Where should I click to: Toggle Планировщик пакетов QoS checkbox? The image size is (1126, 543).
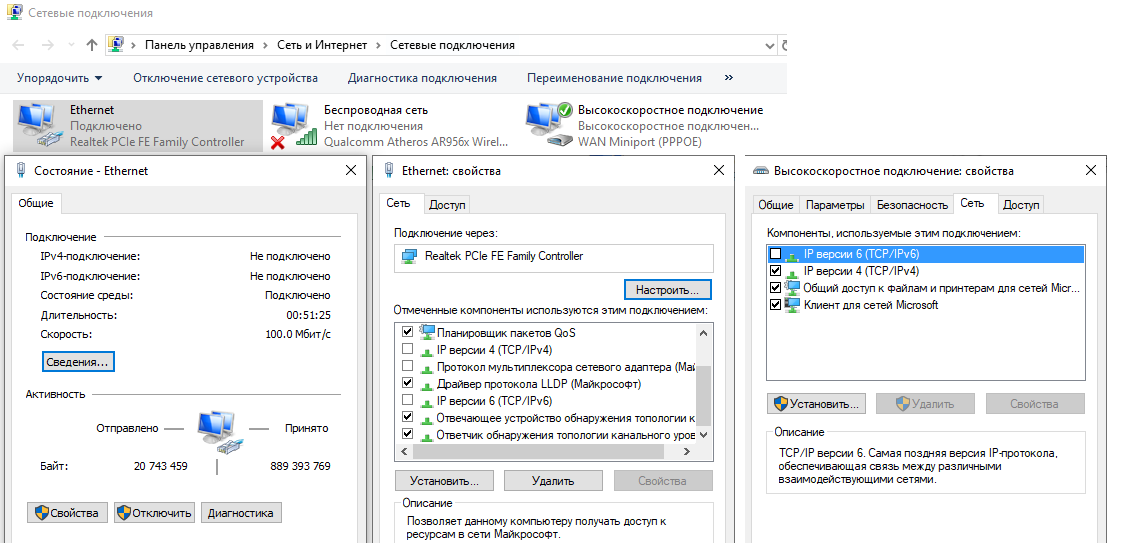click(408, 333)
